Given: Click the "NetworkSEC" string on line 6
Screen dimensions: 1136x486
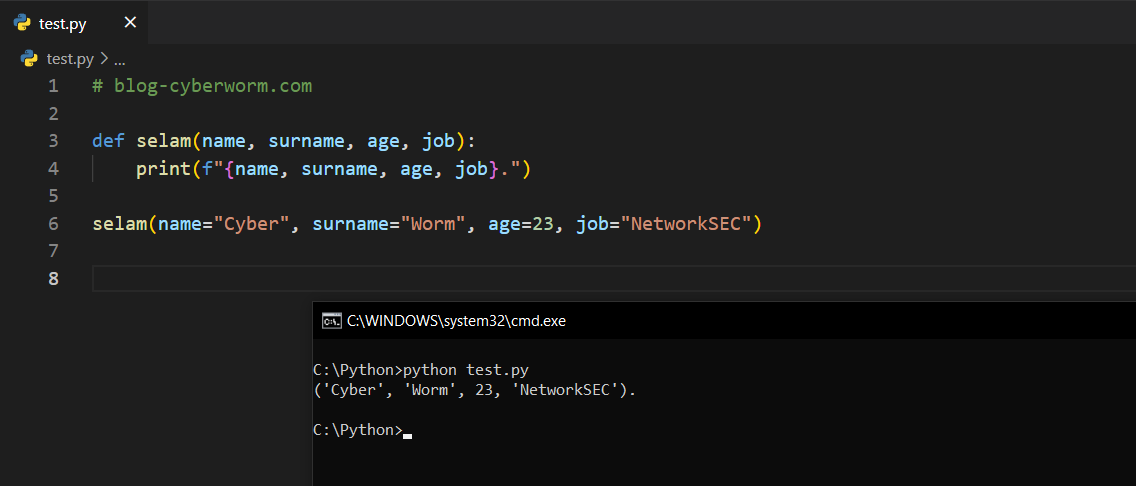Looking at the screenshot, I should 690,223.
